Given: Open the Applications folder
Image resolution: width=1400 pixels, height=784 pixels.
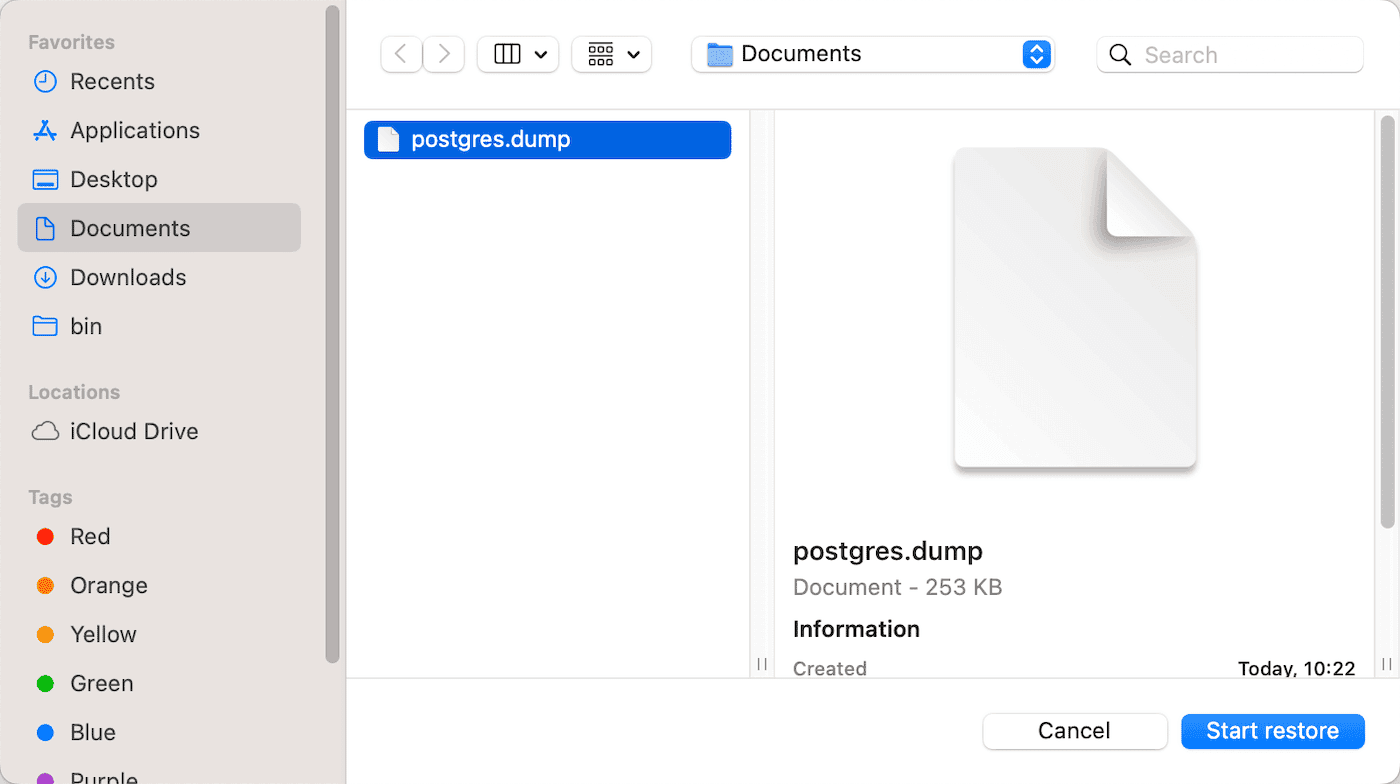Looking at the screenshot, I should 133,130.
